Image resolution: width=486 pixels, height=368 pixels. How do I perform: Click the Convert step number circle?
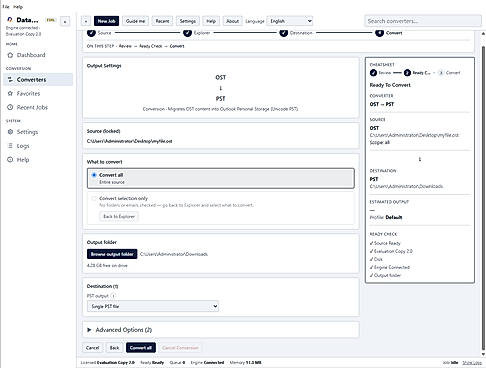379,33
